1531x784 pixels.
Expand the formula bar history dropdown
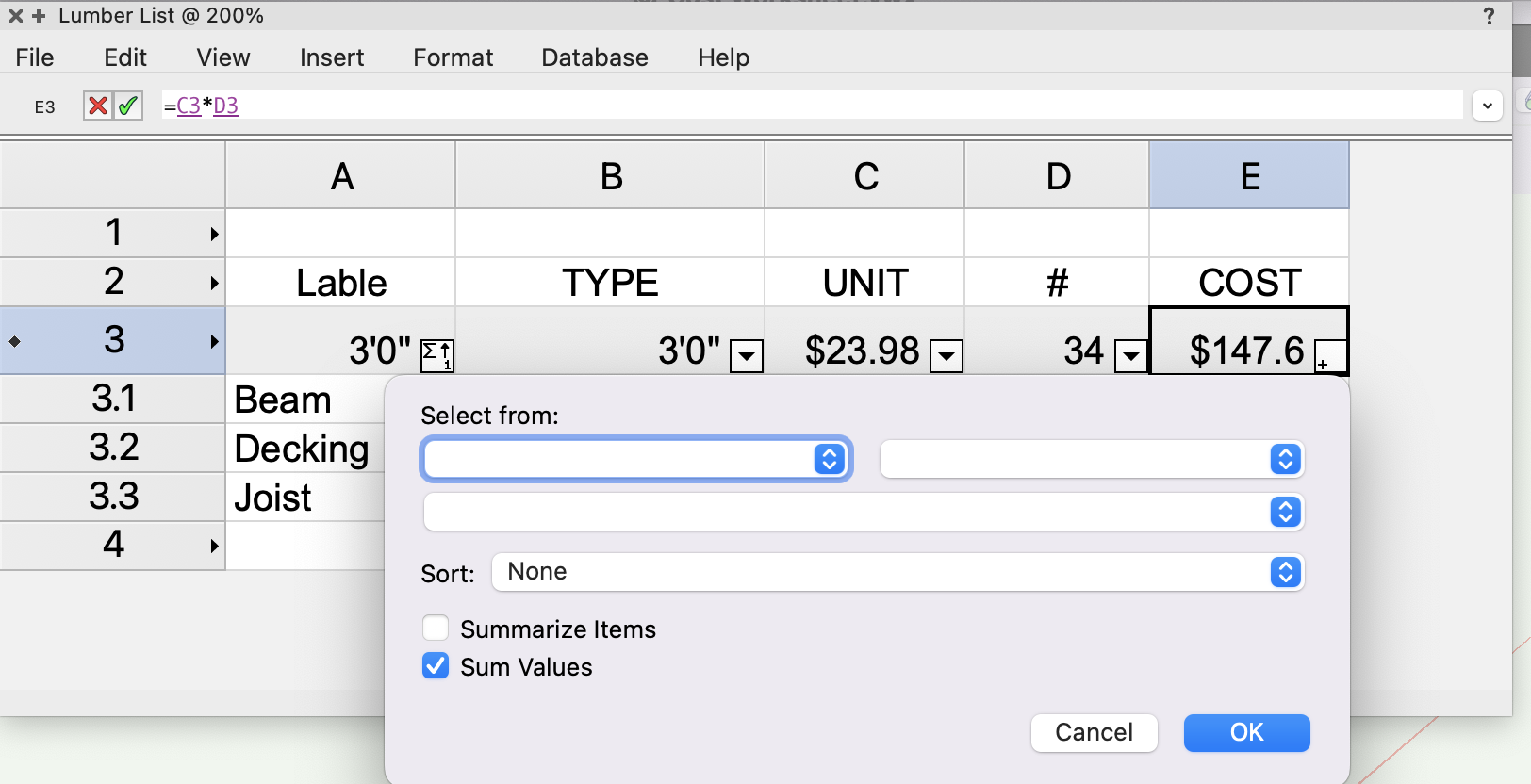click(1488, 106)
